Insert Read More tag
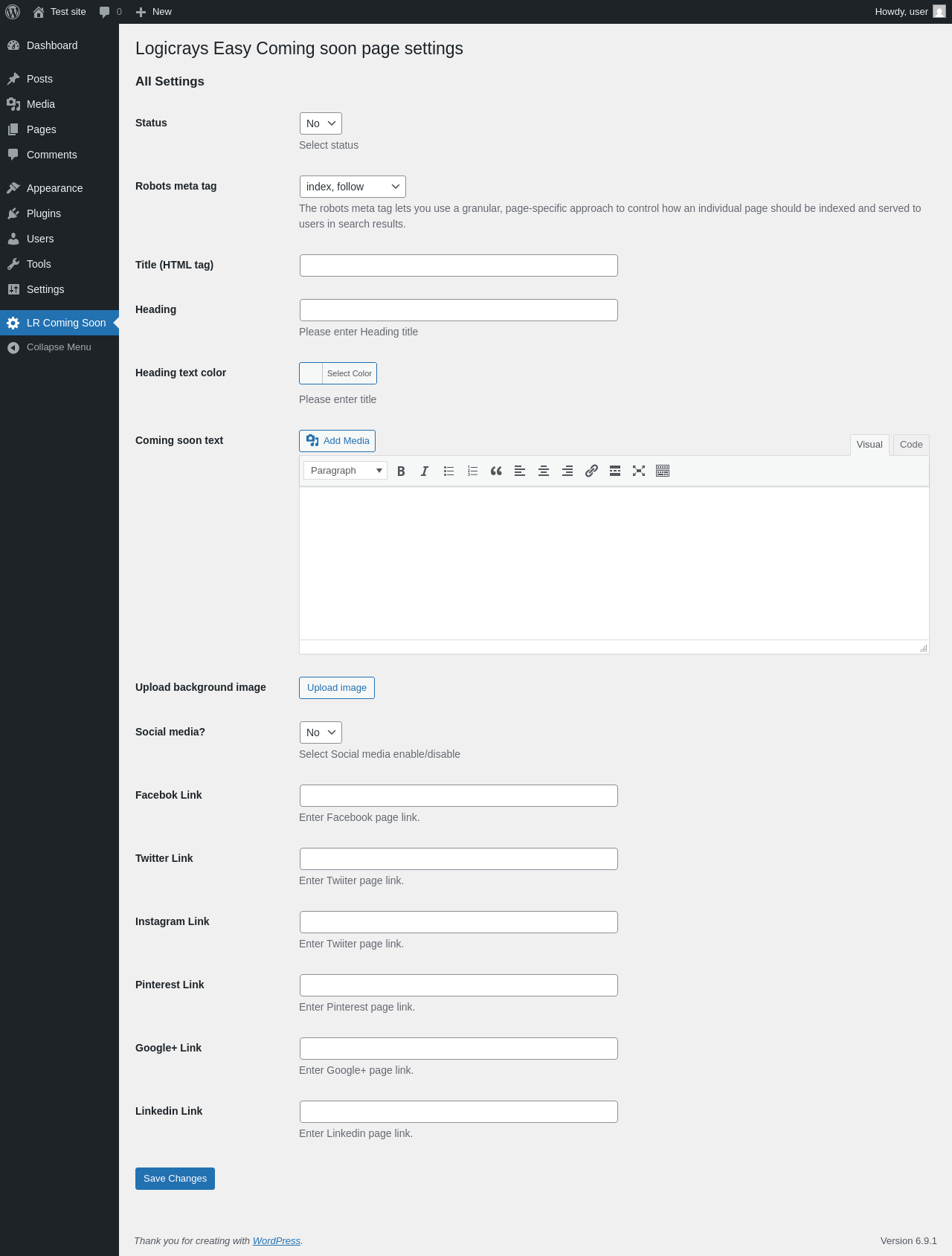 [615, 471]
